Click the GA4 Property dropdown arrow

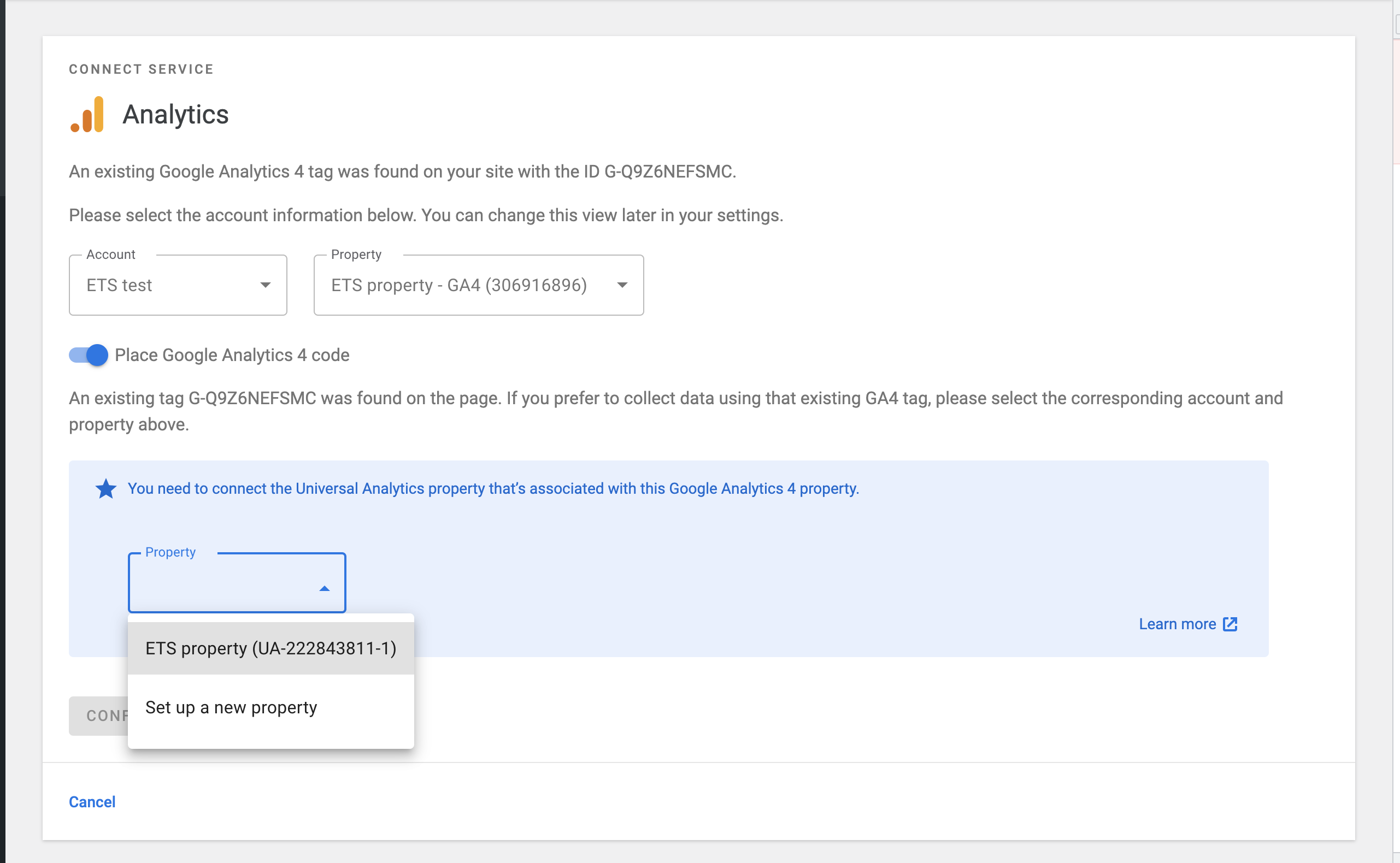coord(622,285)
